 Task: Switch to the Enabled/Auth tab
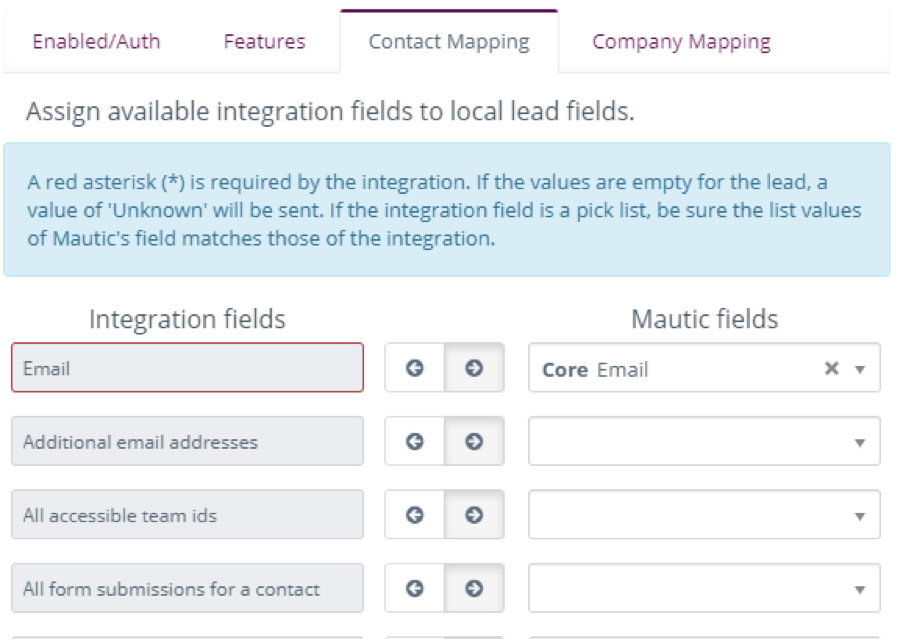pos(96,41)
